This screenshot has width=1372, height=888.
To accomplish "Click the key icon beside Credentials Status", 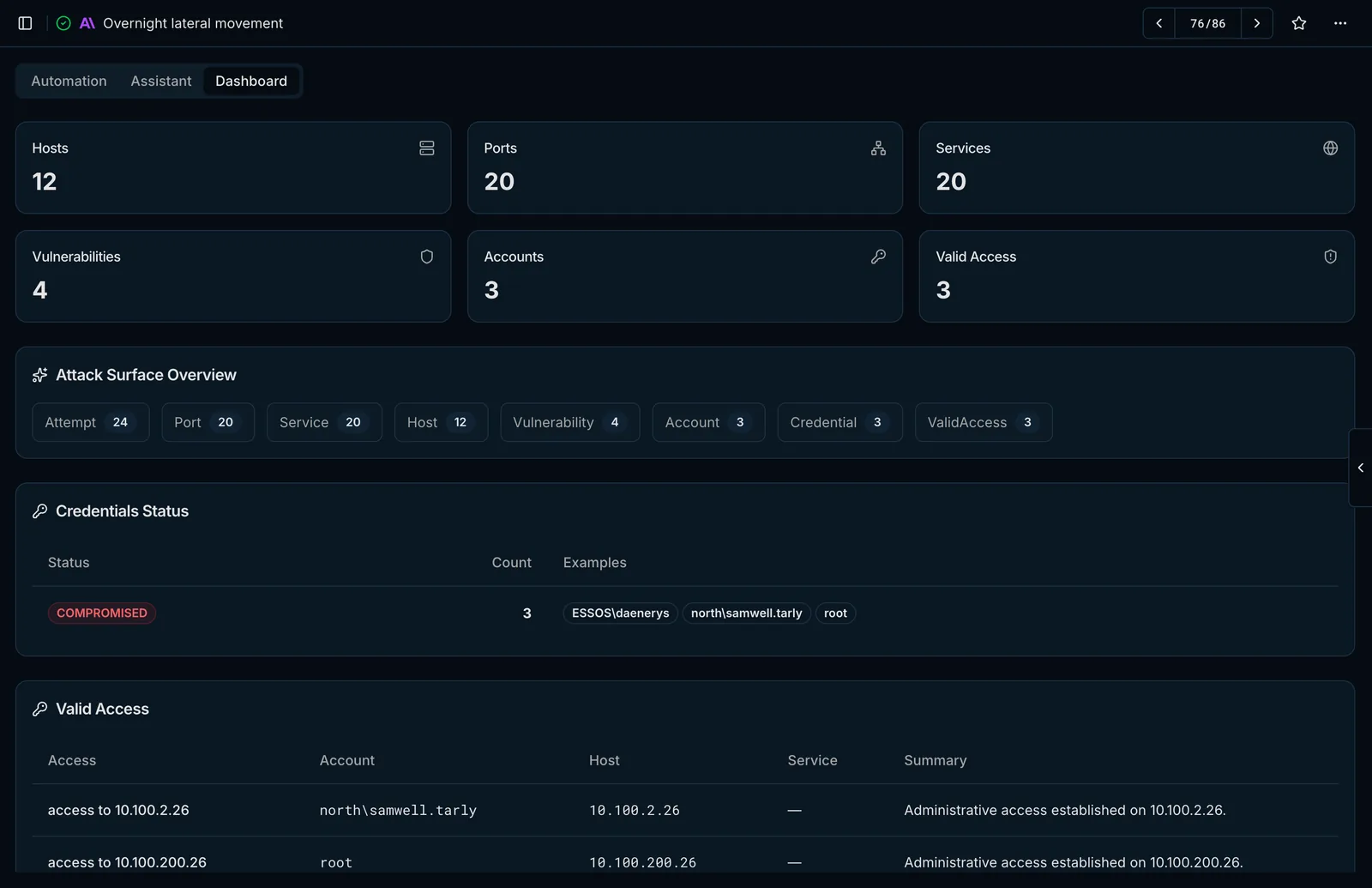I will tap(39, 511).
